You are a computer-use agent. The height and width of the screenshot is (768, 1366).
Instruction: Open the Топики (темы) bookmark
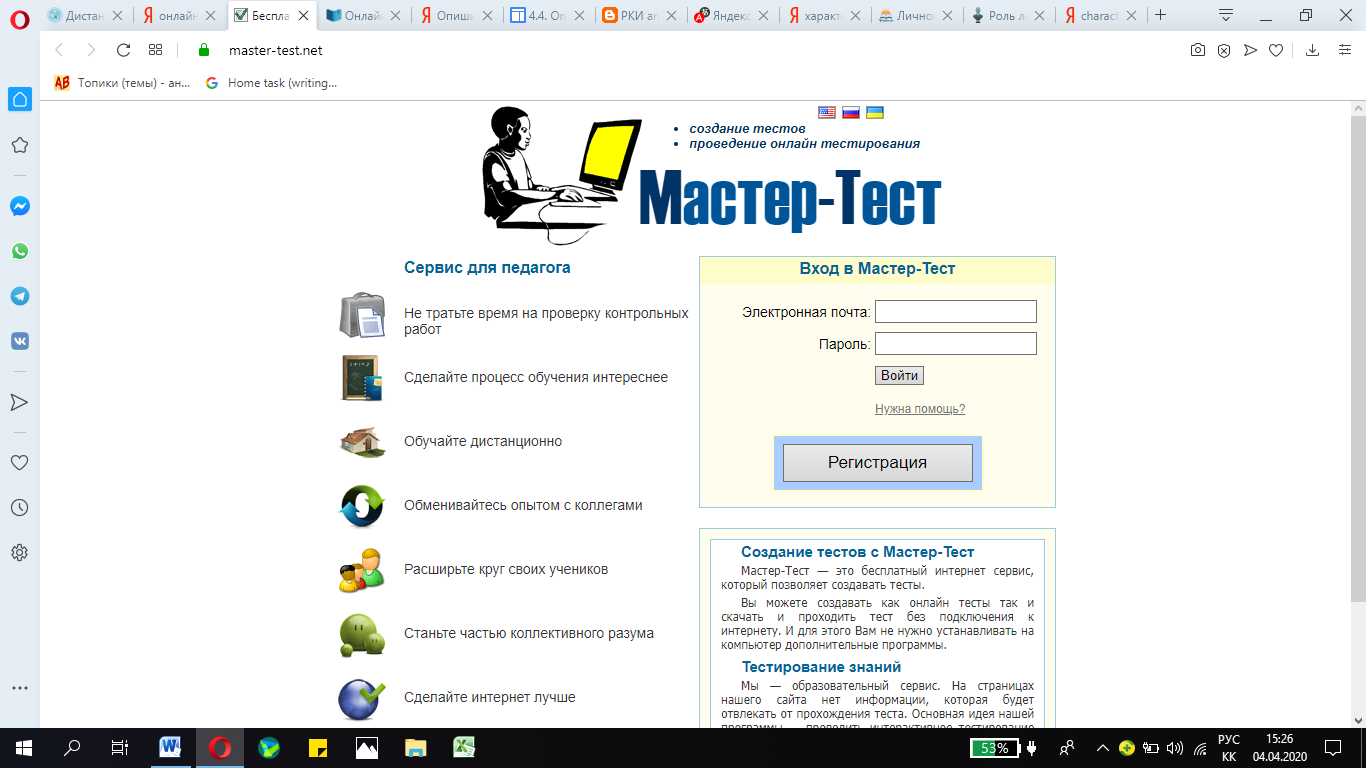click(122, 83)
